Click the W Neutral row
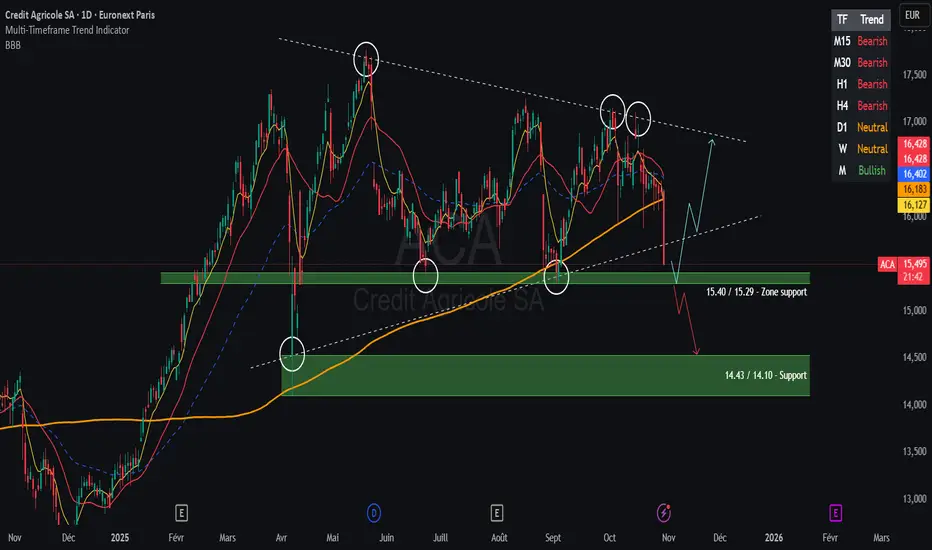Screen dimensions: 932x550 (x=861, y=149)
